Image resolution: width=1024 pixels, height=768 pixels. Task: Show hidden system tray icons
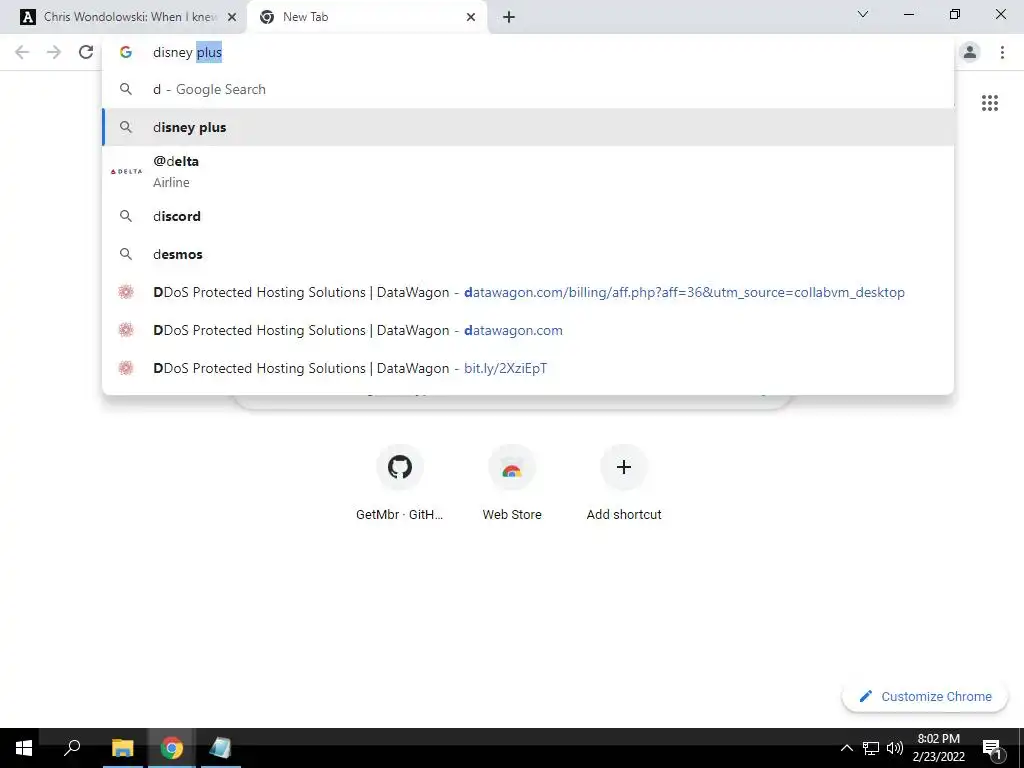tap(846, 748)
